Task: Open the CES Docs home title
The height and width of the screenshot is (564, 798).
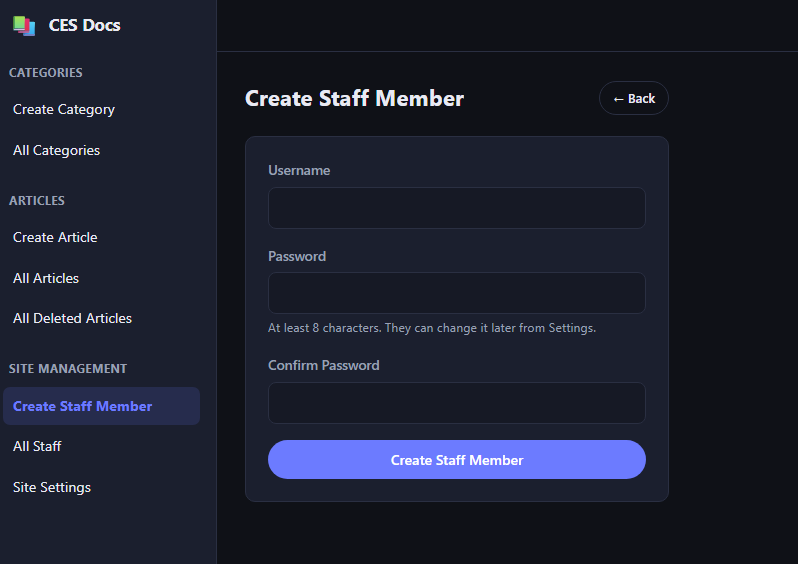Action: click(84, 25)
